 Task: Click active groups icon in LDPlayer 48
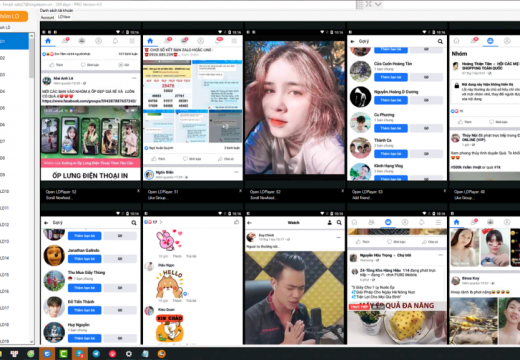point(490,41)
